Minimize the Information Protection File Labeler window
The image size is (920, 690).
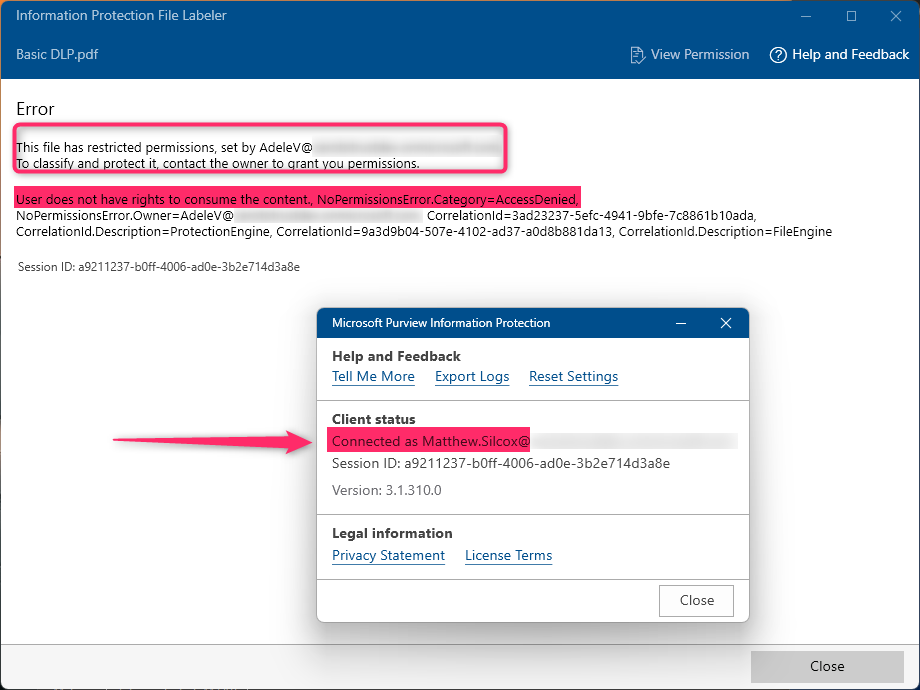click(806, 16)
